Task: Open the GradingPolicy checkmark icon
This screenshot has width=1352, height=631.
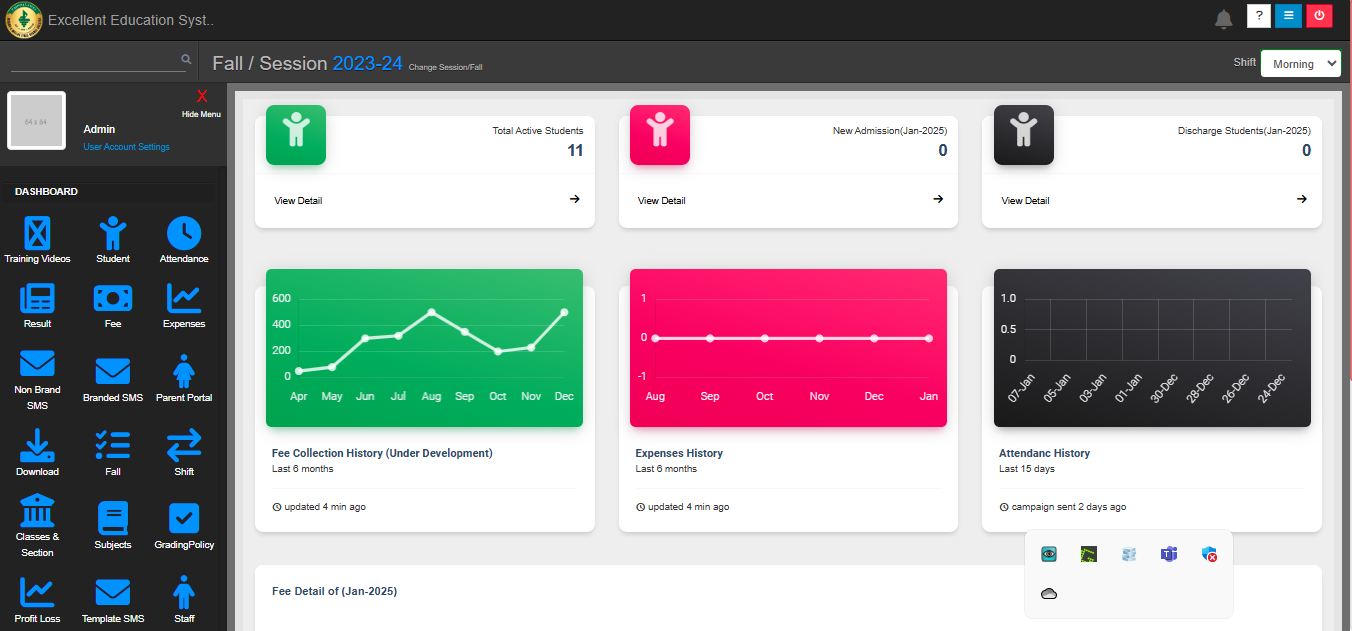Action: tap(184, 519)
